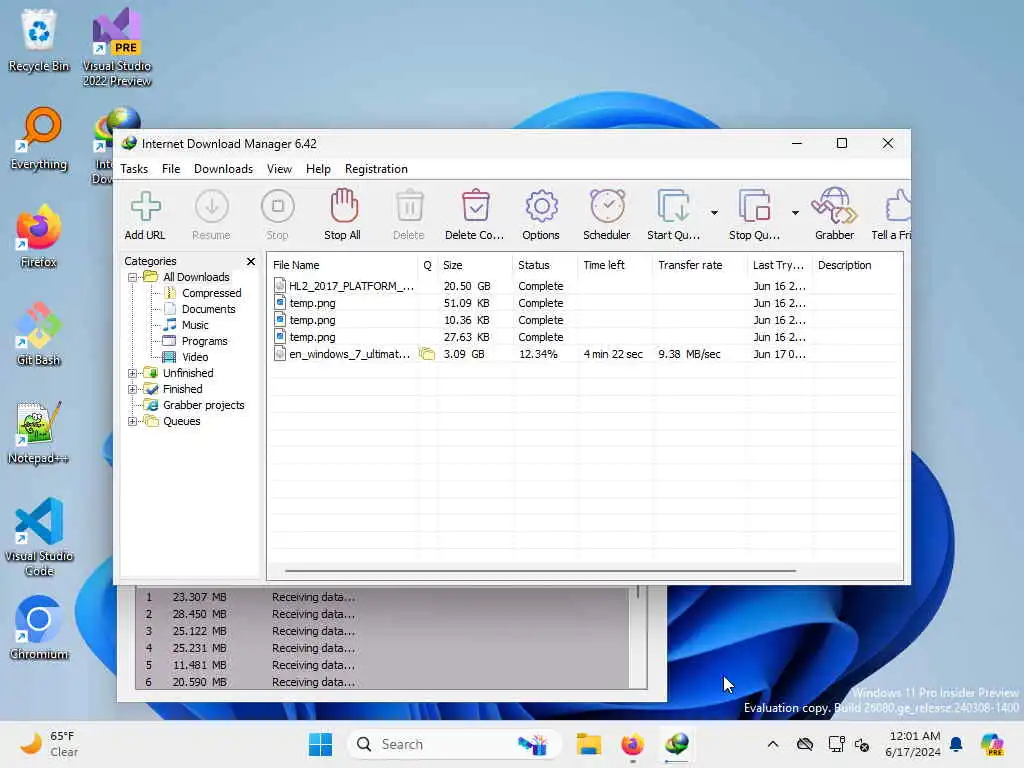The width and height of the screenshot is (1024, 768).
Task: Close the Categories panel
Action: (251, 261)
